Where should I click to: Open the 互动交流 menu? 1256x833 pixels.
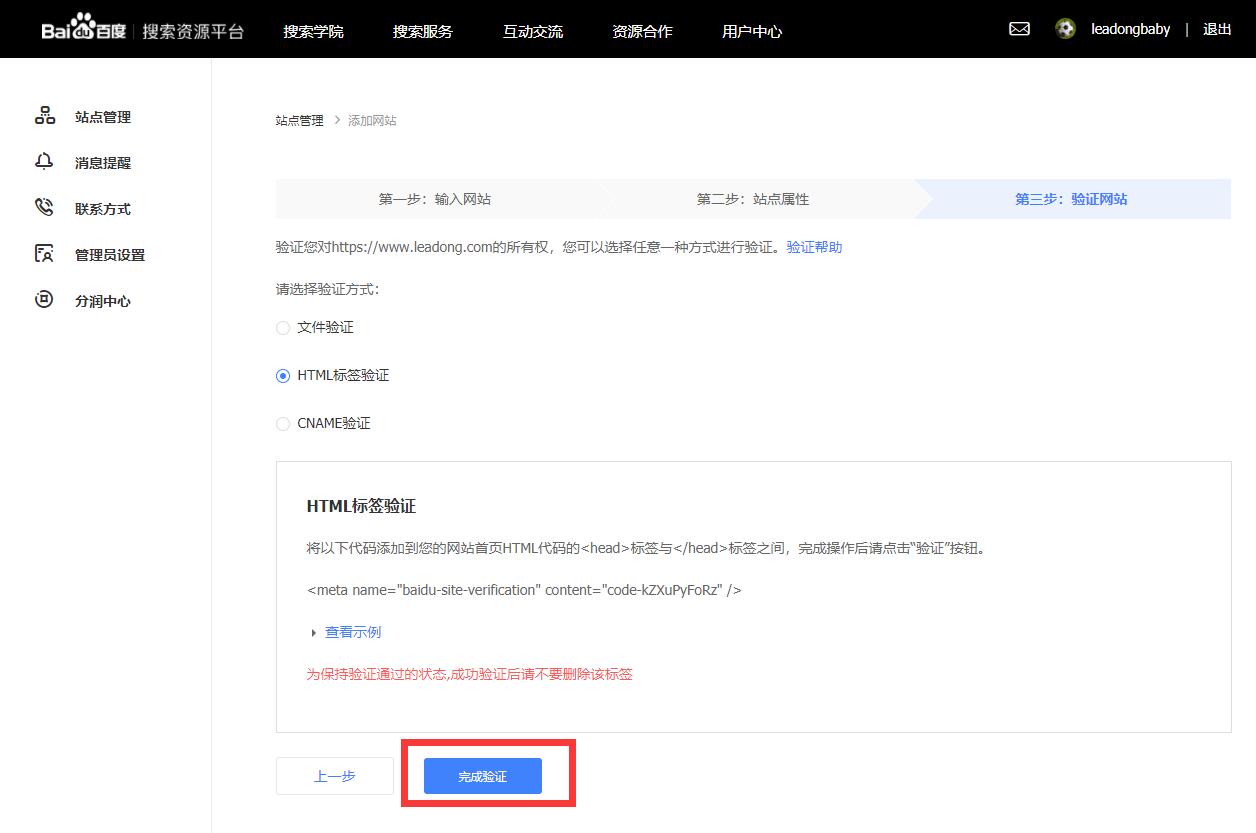(532, 31)
